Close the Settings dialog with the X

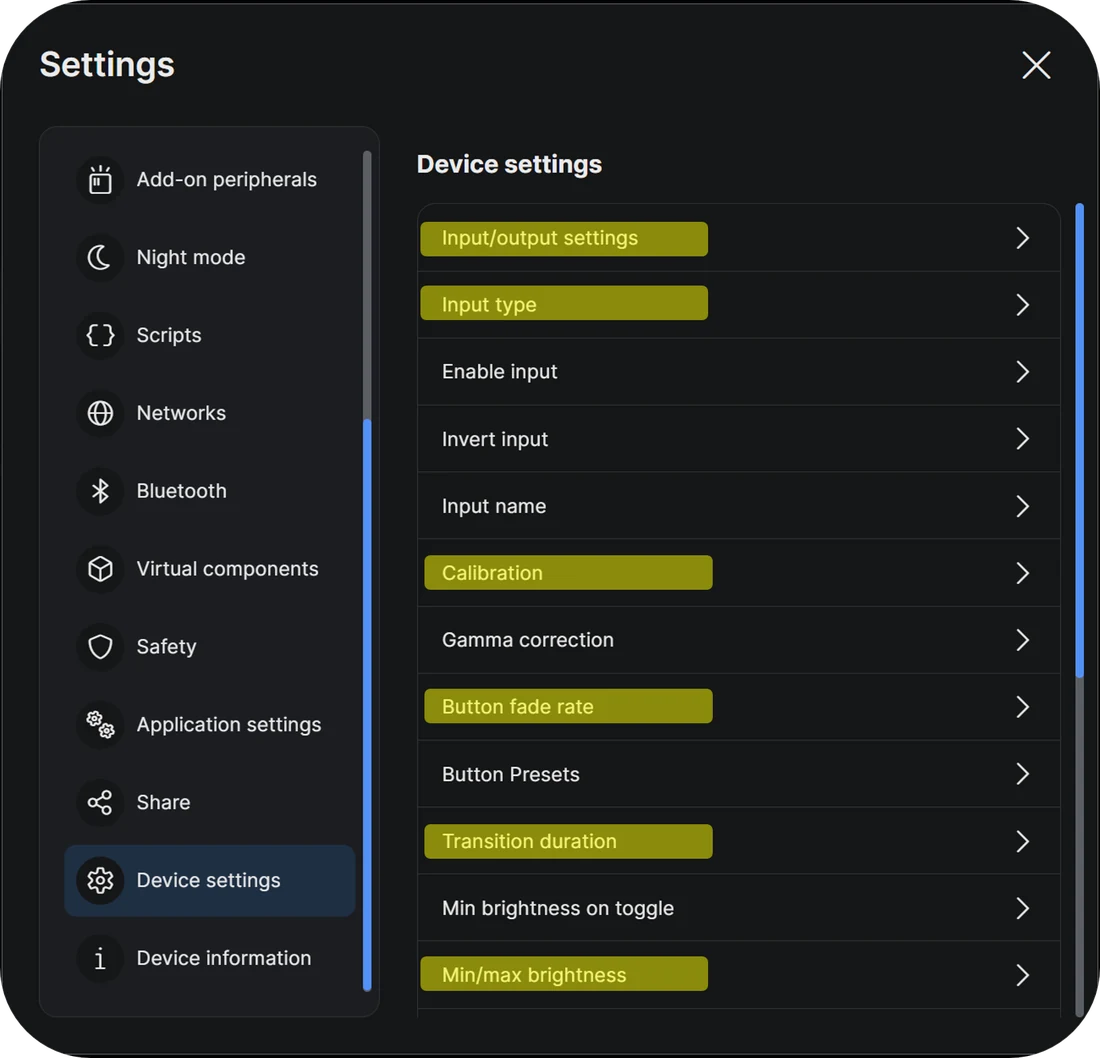pos(1036,65)
